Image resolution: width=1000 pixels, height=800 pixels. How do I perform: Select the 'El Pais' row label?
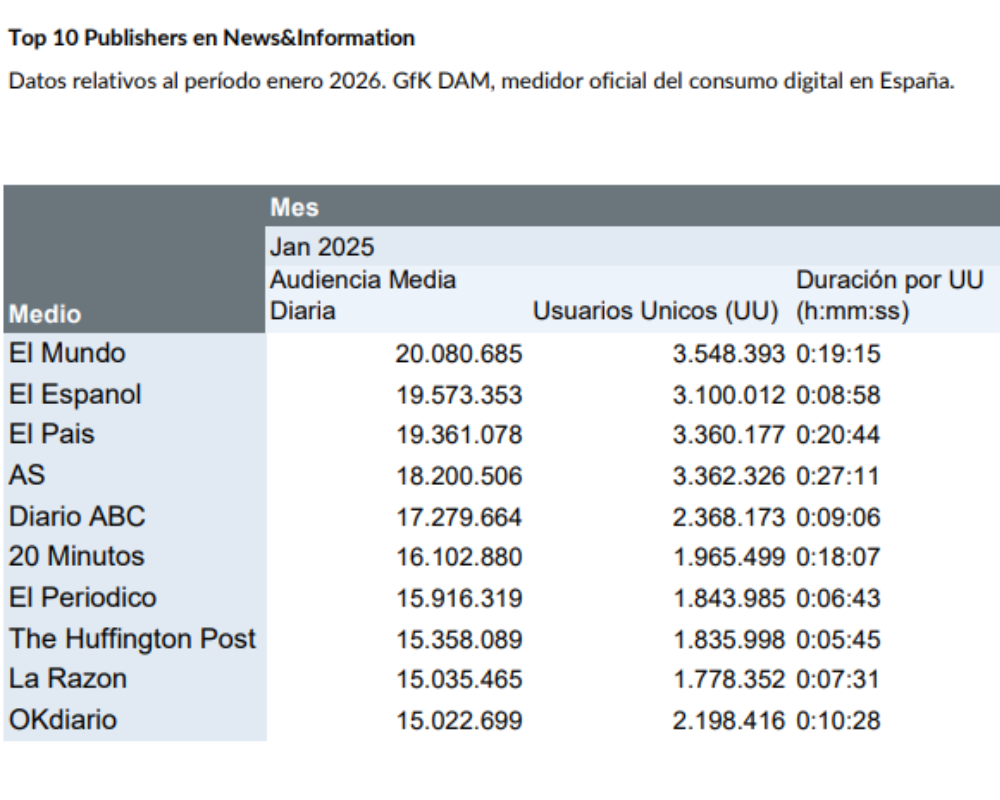coord(52,434)
